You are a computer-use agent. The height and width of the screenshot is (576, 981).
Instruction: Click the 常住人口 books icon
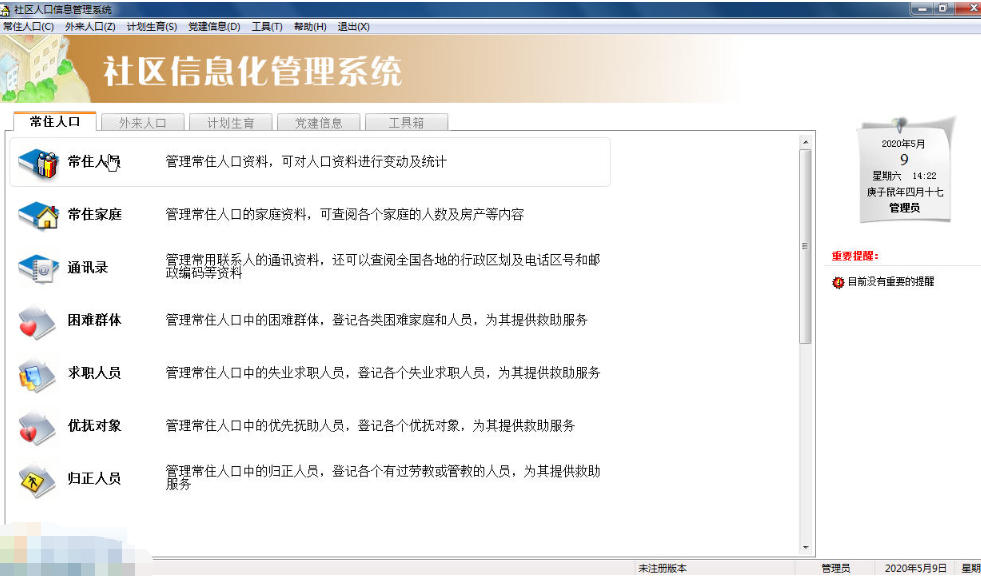38,162
